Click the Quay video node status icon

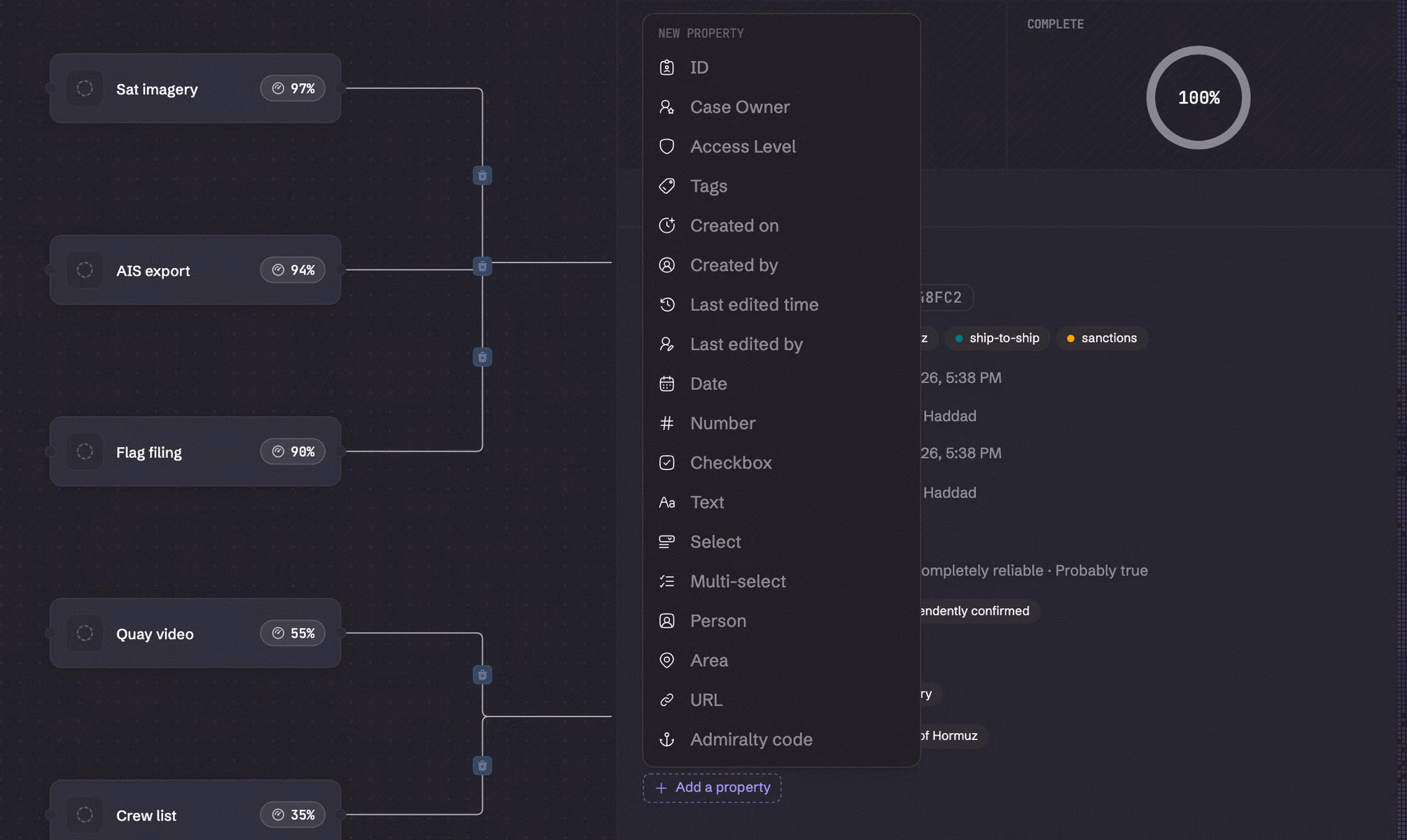pyautogui.click(x=85, y=633)
